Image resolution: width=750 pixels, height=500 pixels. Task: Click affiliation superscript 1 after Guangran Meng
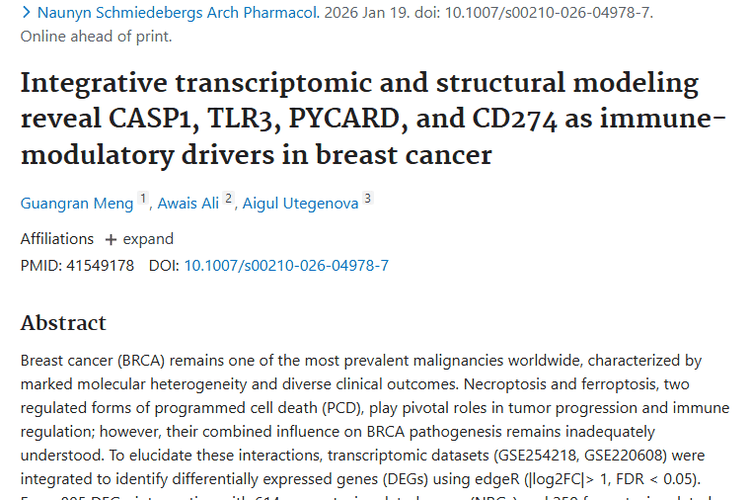(x=143, y=199)
